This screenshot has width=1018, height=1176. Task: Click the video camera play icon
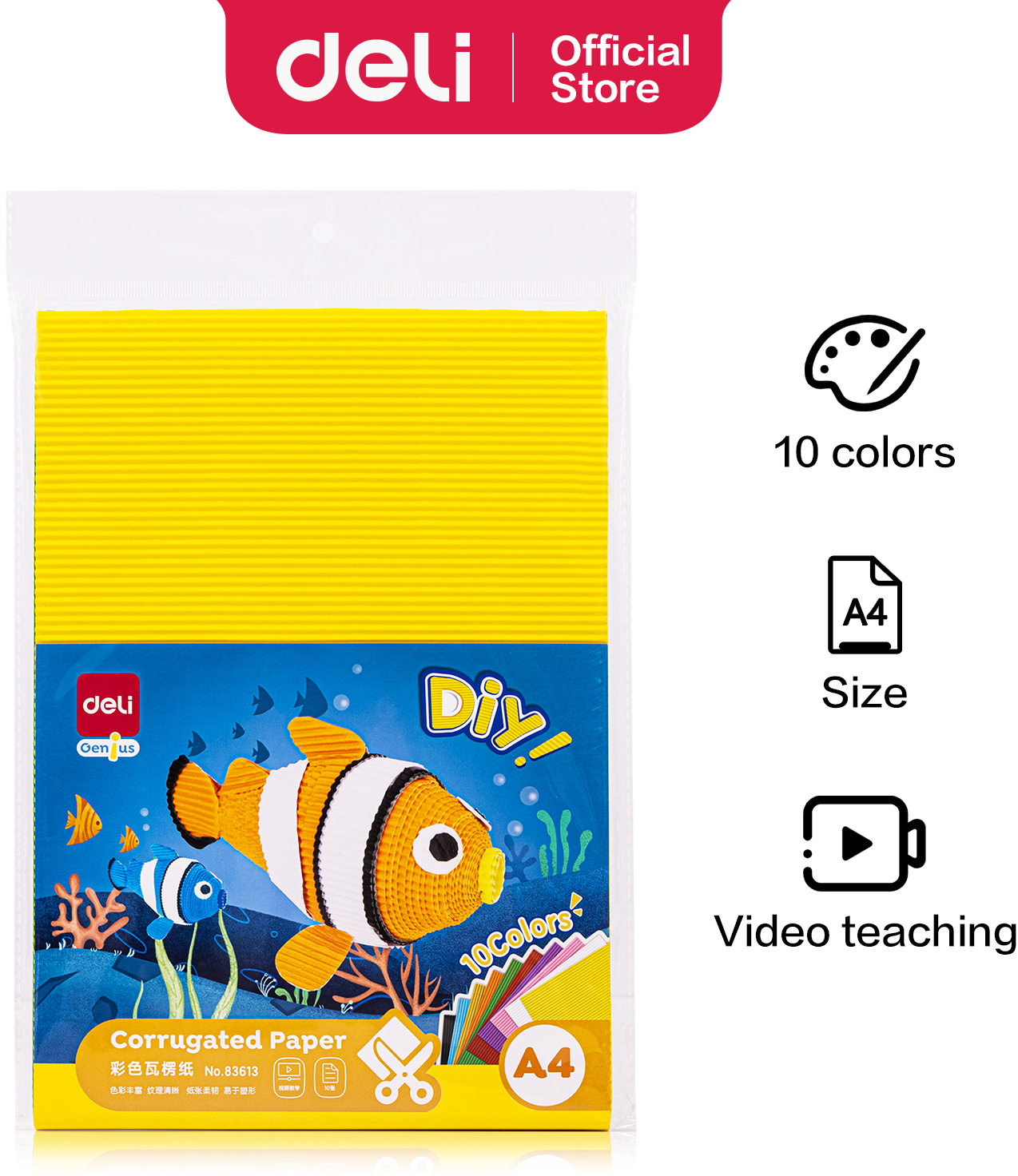pos(865,843)
